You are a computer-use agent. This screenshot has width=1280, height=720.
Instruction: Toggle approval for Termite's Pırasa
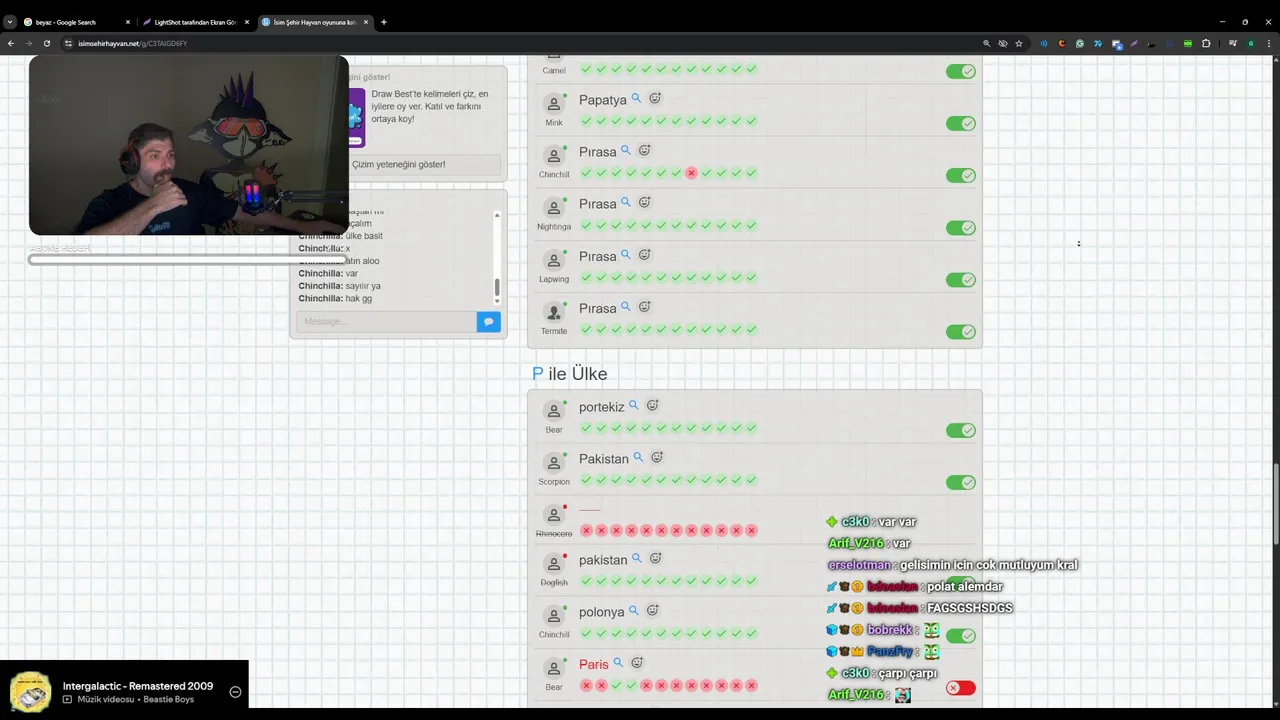961,331
